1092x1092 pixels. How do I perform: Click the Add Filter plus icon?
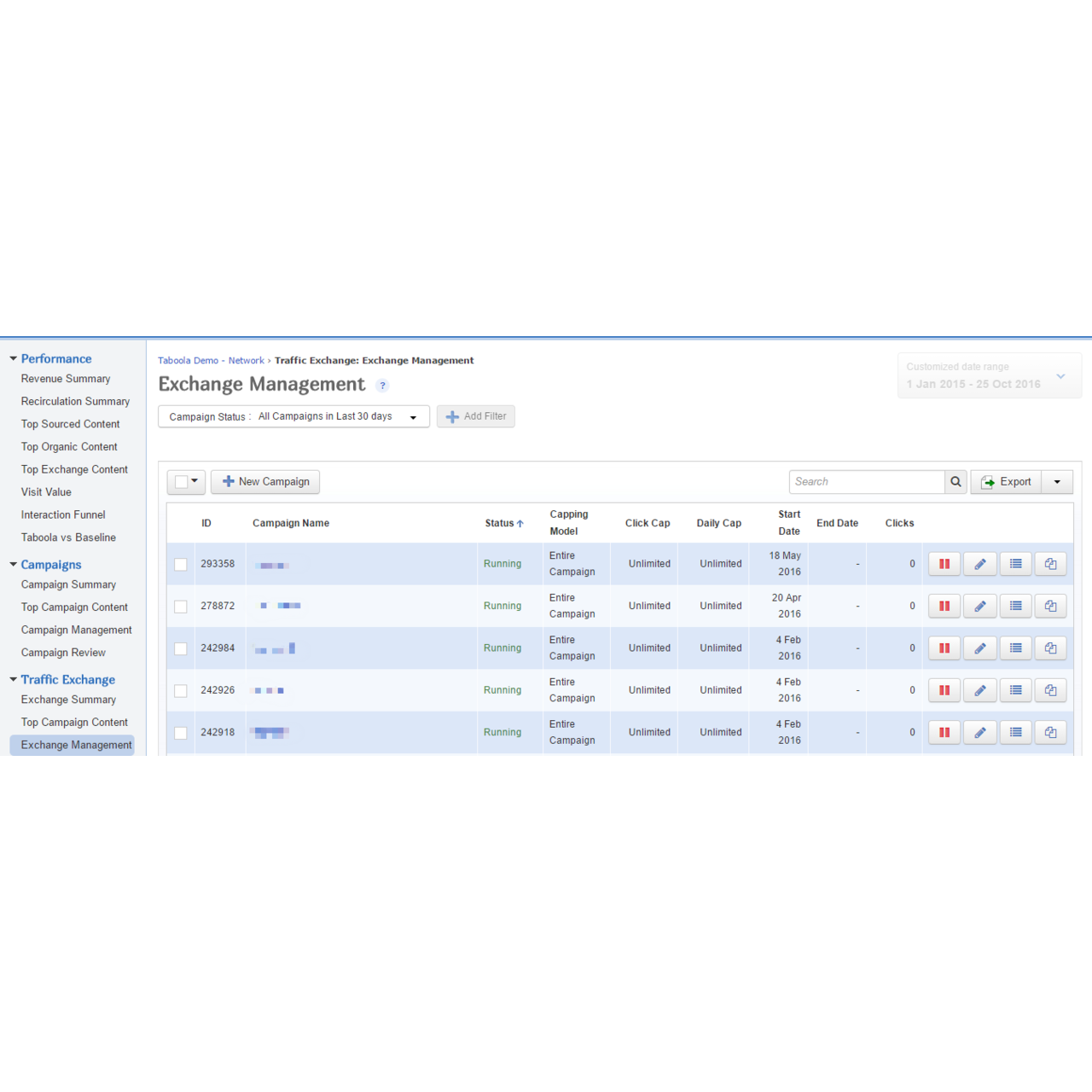tap(452, 416)
